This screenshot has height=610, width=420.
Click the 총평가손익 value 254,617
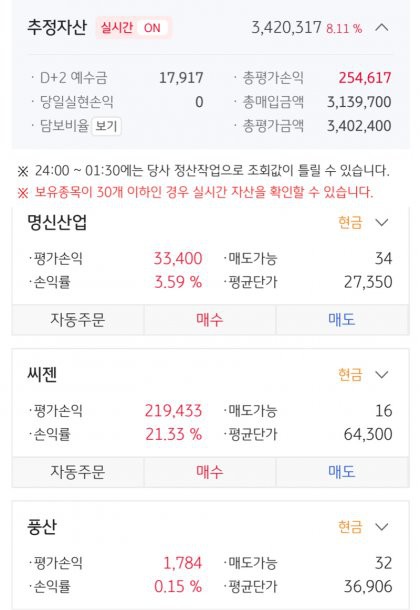(365, 78)
